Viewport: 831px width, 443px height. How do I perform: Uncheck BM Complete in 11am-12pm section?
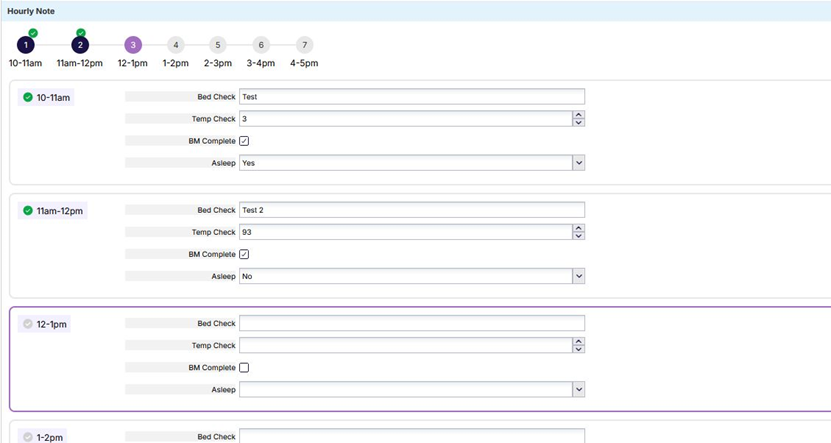244,254
